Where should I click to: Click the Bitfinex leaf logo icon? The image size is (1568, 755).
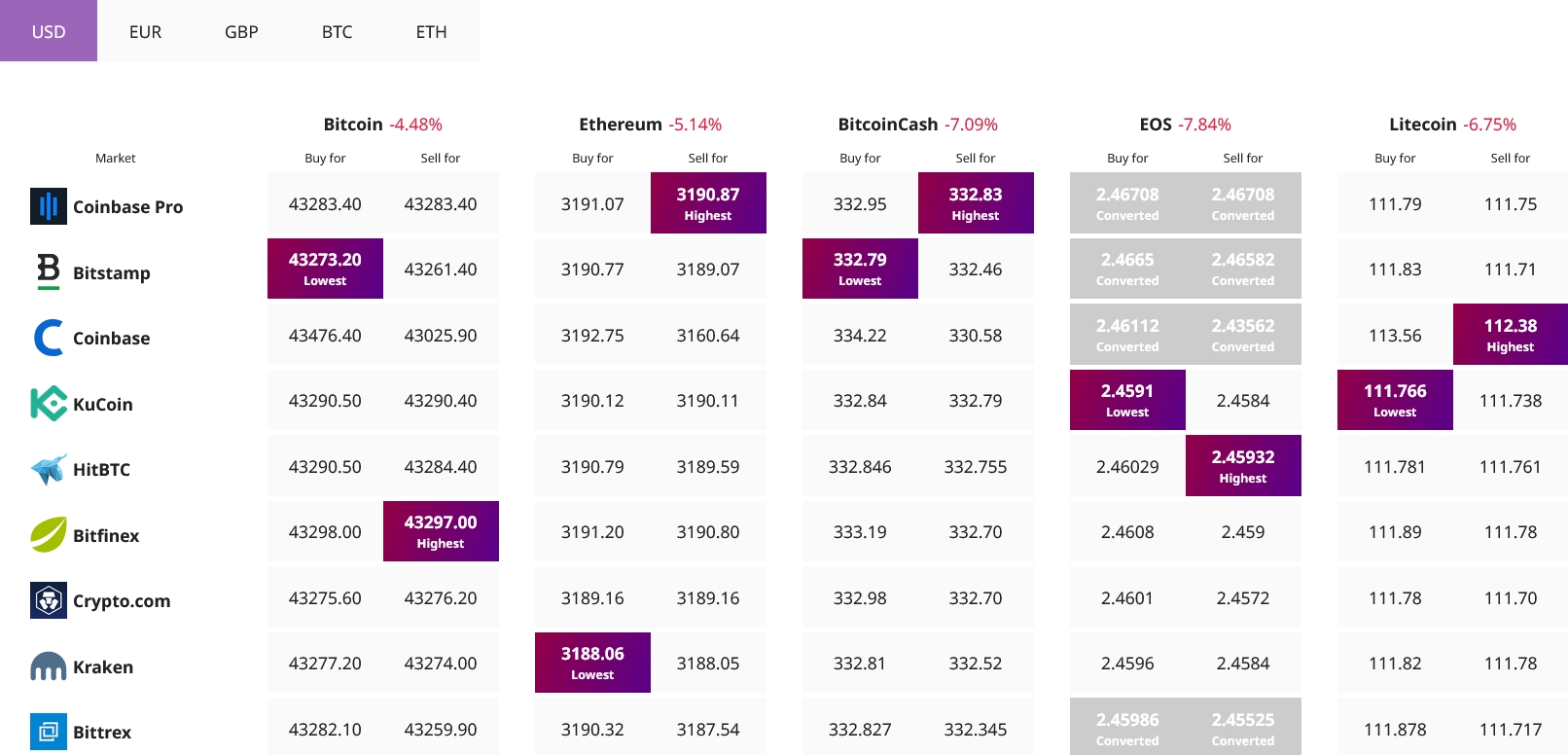point(49,535)
